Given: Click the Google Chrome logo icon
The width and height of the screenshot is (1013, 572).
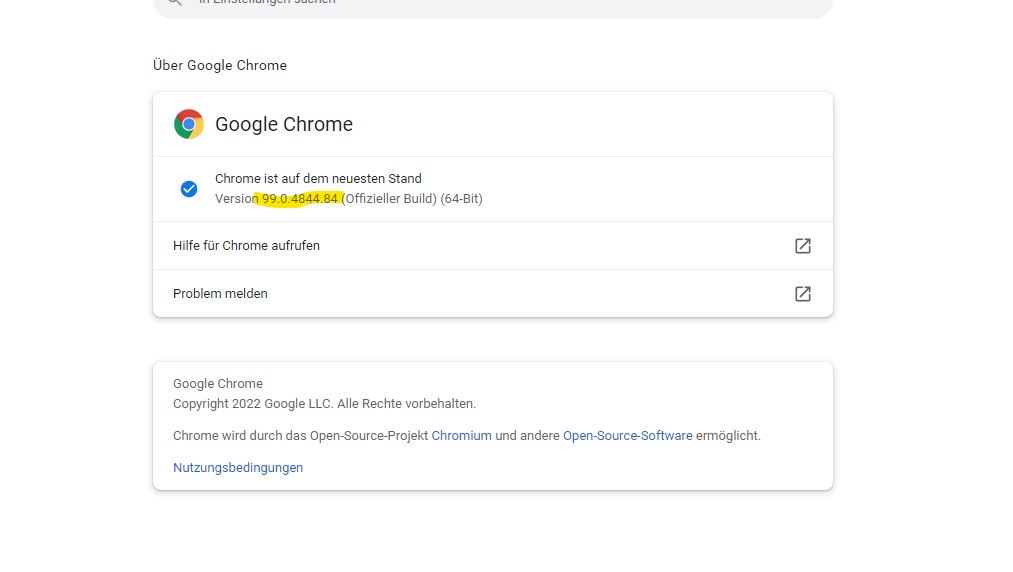Looking at the screenshot, I should pyautogui.click(x=189, y=124).
